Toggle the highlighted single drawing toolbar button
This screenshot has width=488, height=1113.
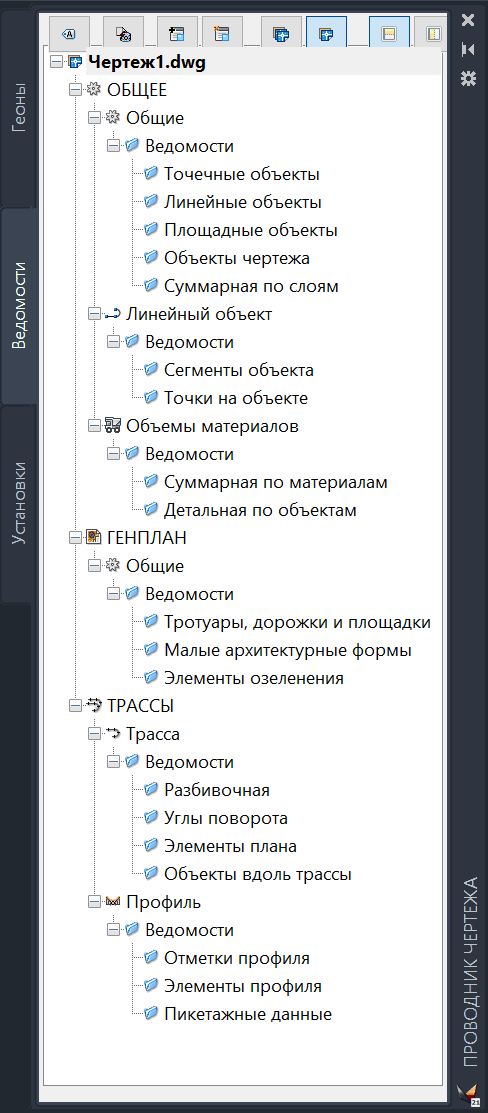coord(327,33)
